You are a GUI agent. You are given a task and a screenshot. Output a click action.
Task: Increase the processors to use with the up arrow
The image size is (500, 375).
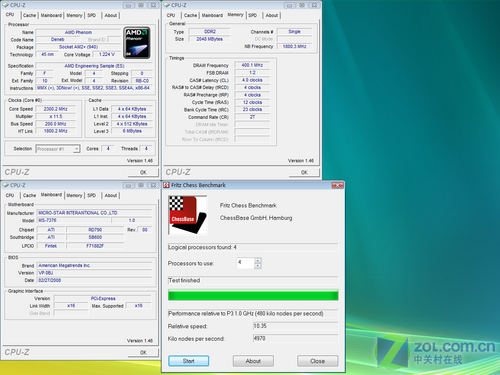click(x=258, y=260)
